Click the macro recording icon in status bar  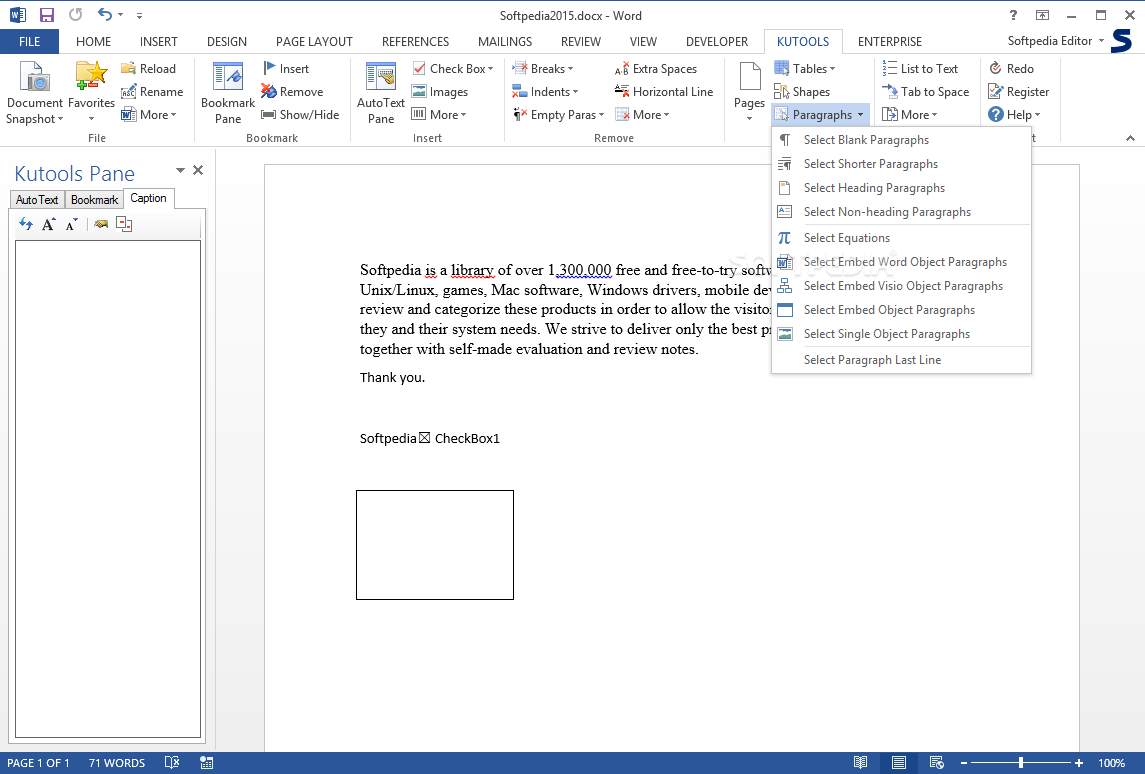207,762
